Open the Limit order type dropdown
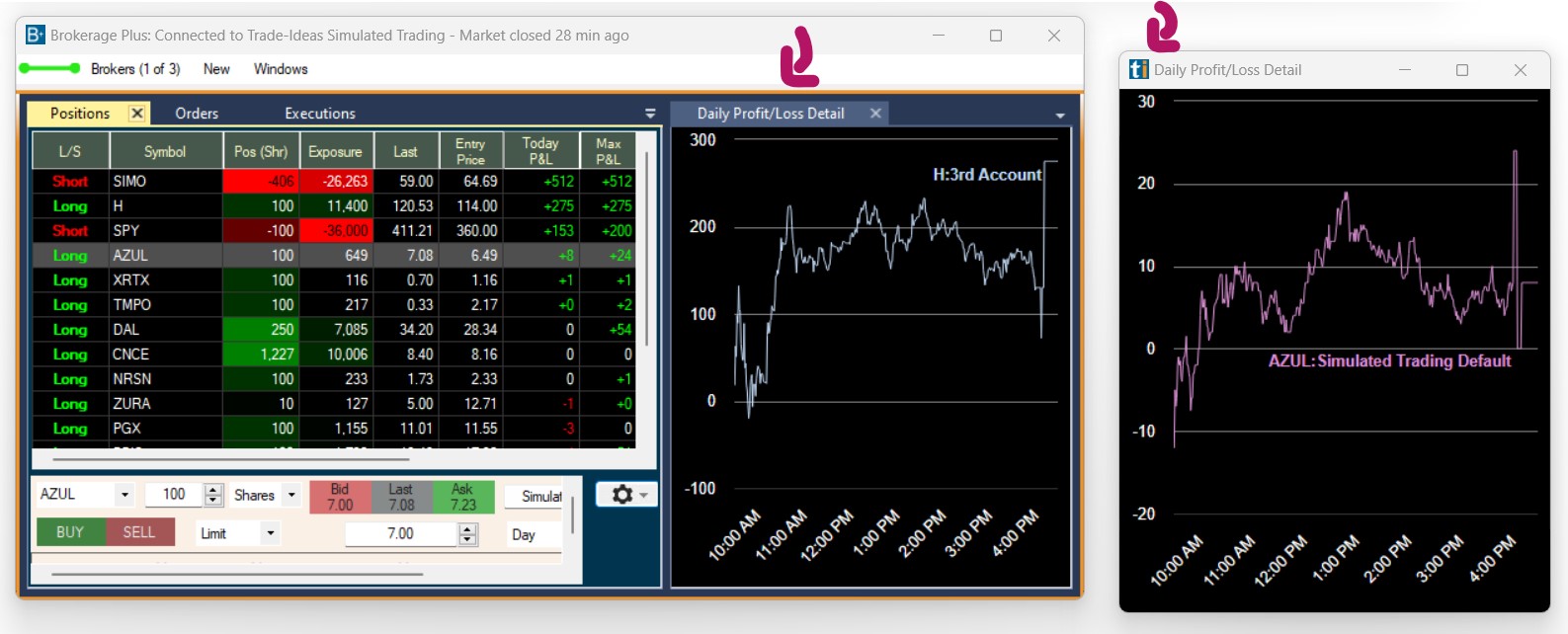1568x634 pixels. pos(270,533)
